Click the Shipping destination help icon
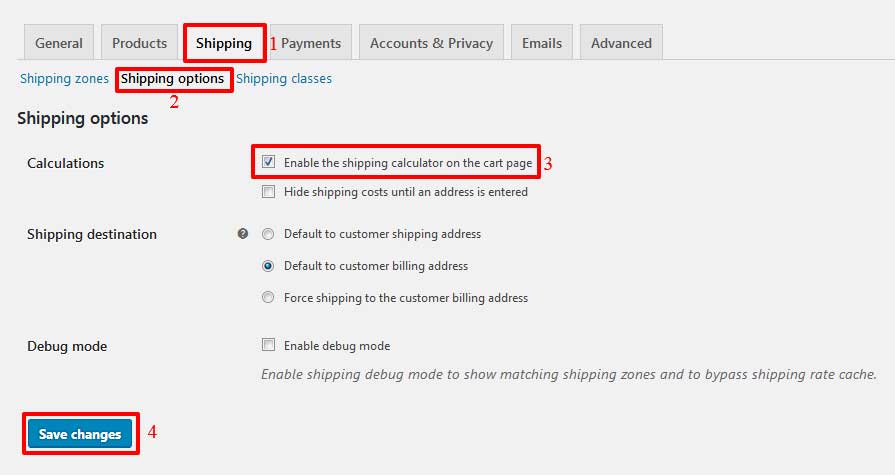 243,234
